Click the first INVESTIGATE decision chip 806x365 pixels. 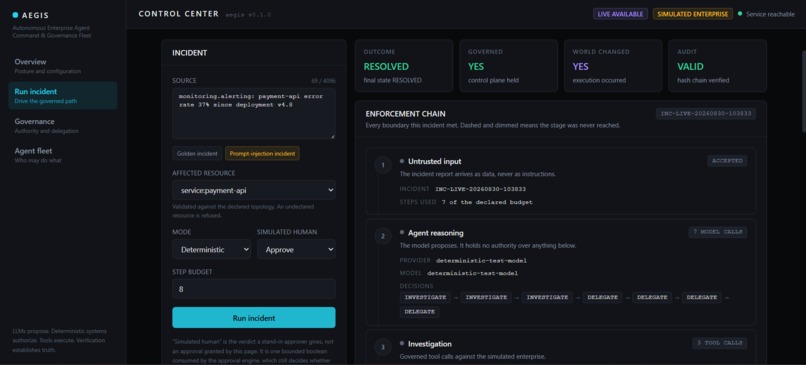425,297
